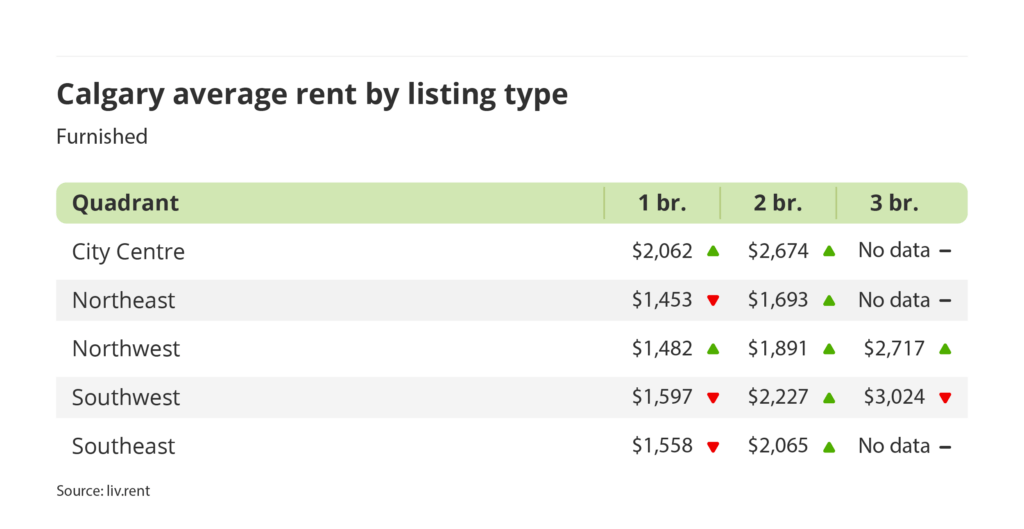Click the green up arrow beside $2,062

tap(713, 251)
